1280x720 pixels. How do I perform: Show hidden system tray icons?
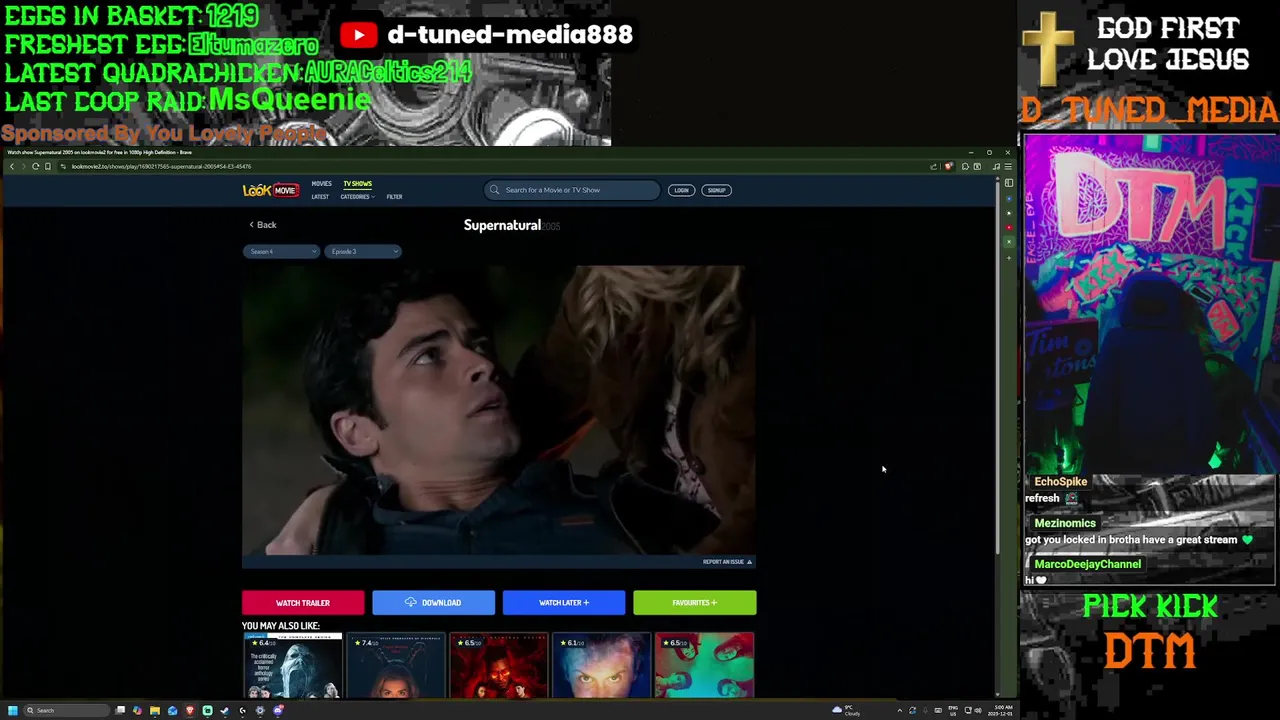(899, 710)
